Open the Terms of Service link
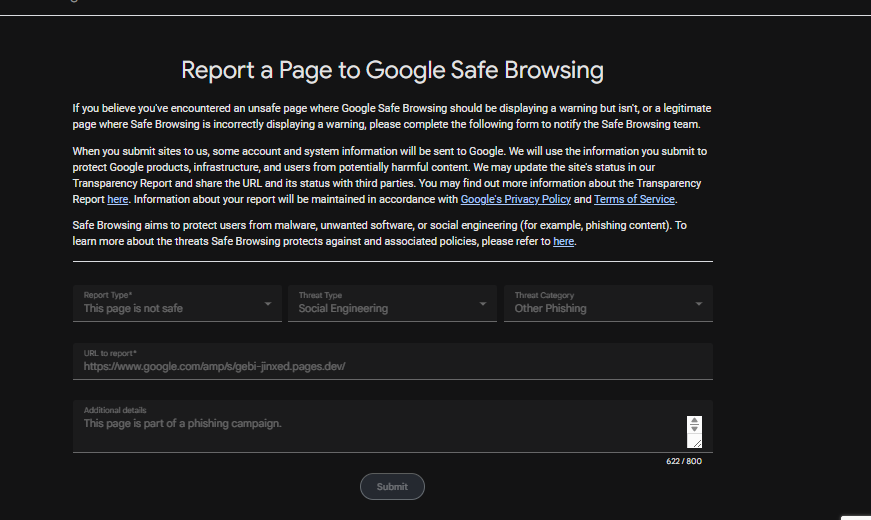This screenshot has width=871, height=520. [634, 199]
